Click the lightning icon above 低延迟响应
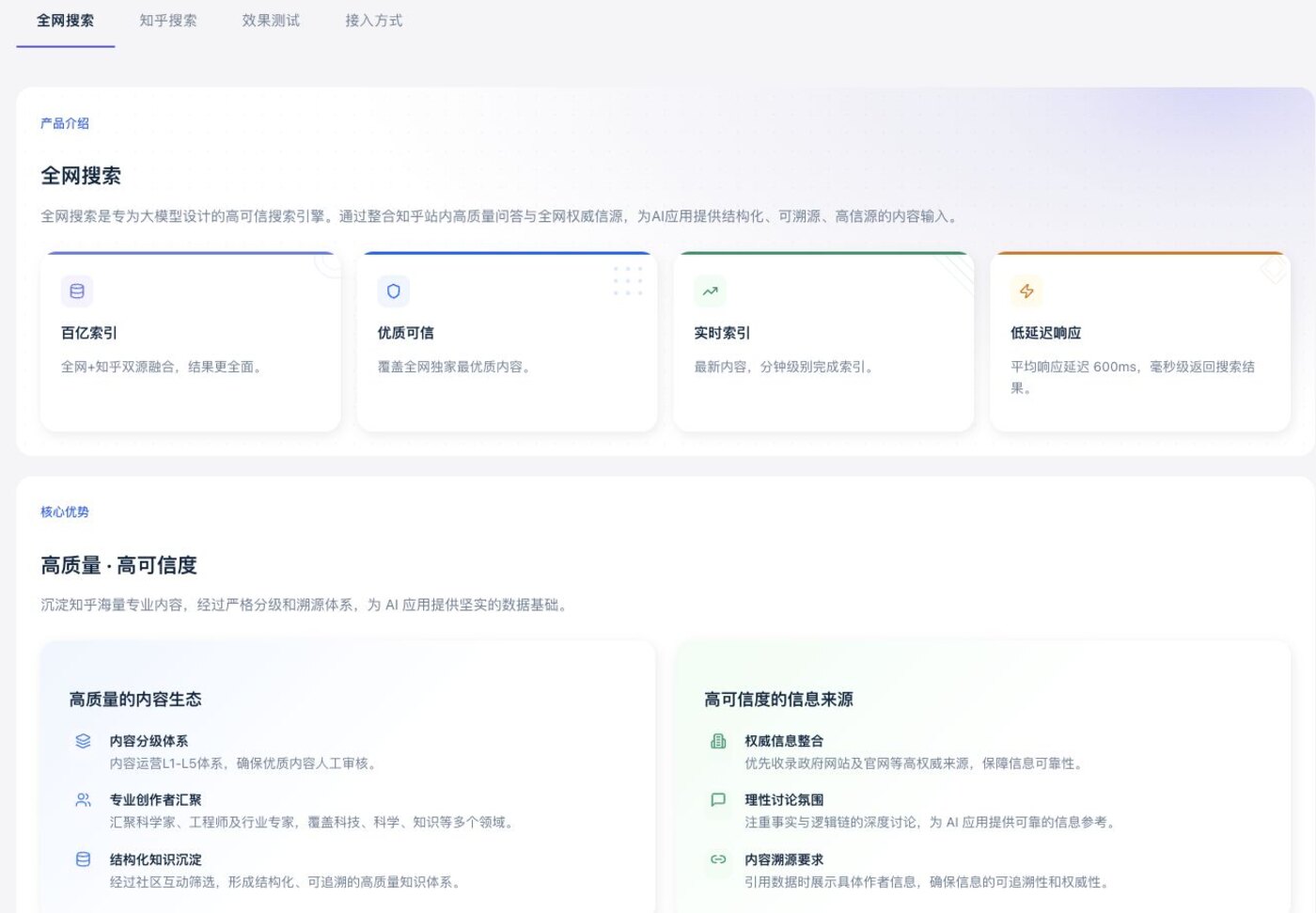This screenshot has height=913, width=1316. click(1026, 291)
